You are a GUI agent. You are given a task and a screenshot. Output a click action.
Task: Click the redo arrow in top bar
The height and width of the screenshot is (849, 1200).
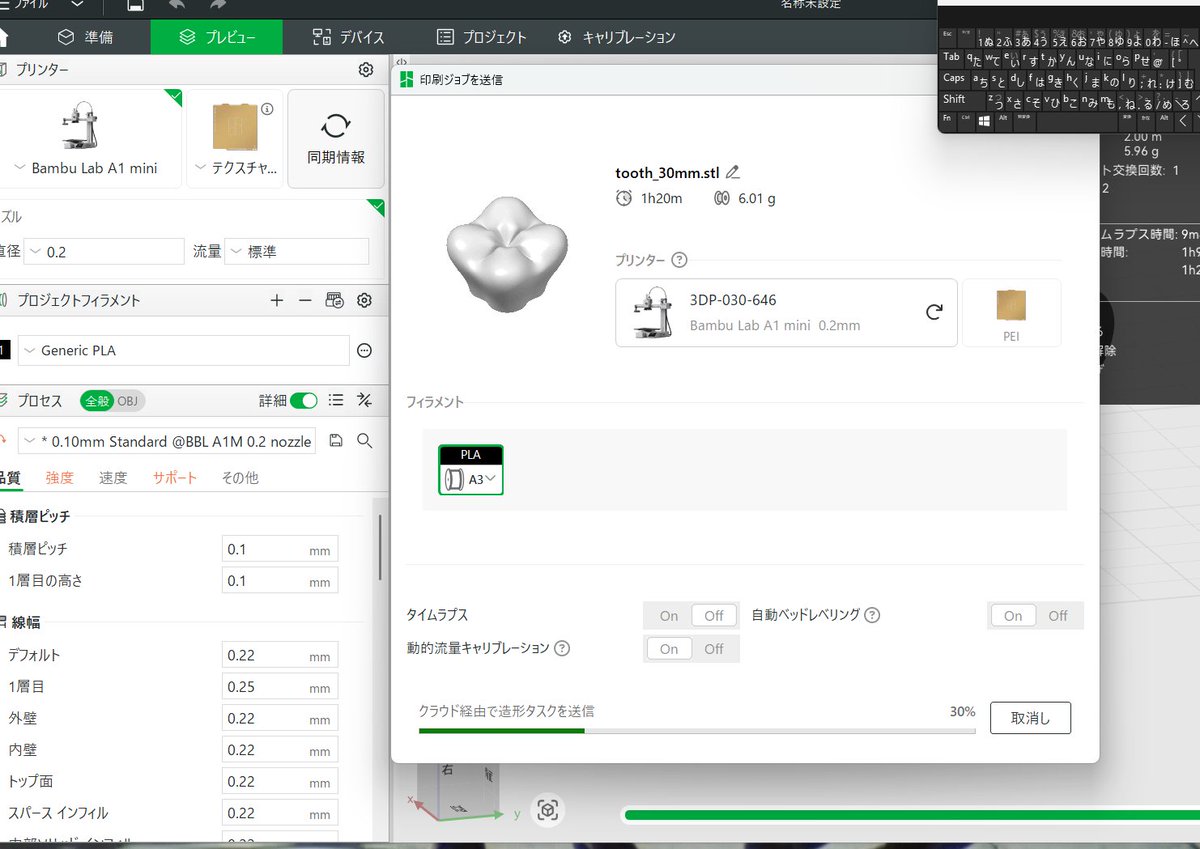click(218, 5)
